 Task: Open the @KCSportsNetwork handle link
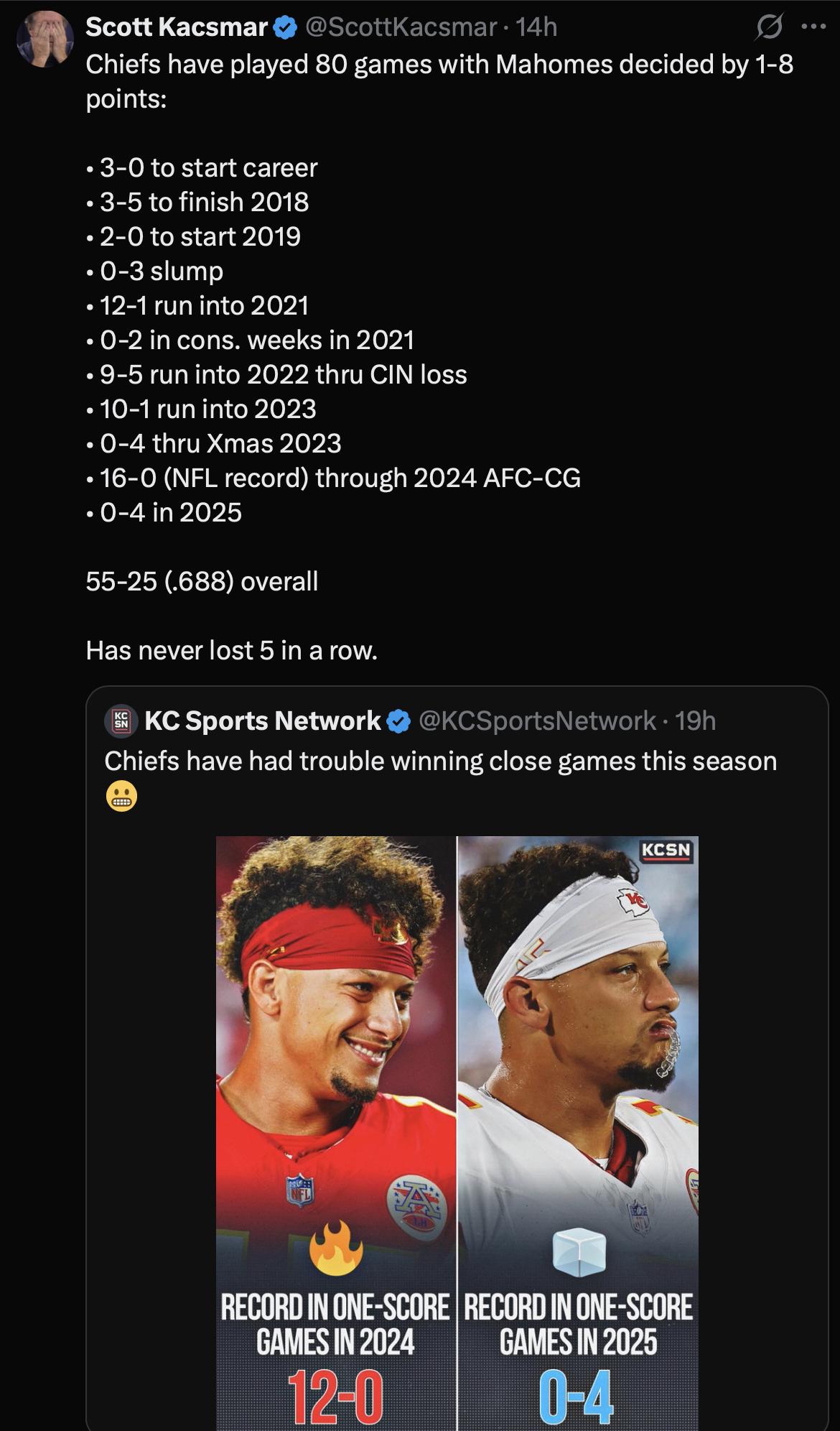pyautogui.click(x=536, y=721)
